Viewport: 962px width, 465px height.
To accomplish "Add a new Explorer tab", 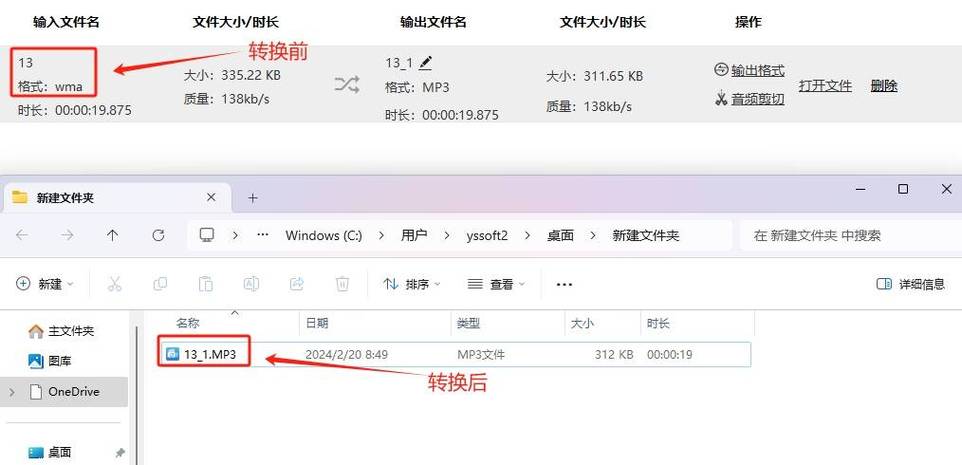I will click(253, 198).
